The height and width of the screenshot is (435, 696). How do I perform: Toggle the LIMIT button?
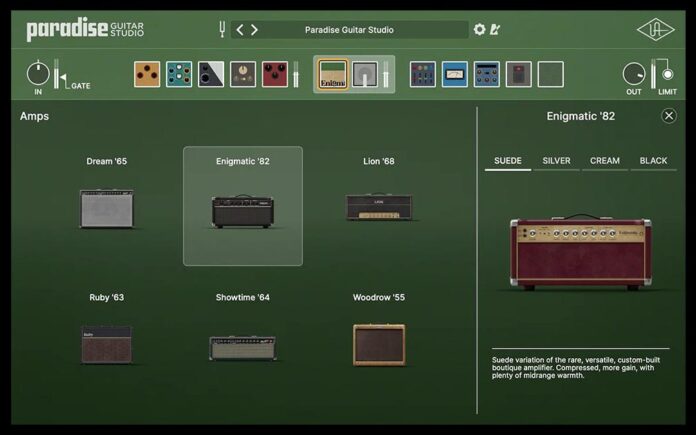click(x=668, y=75)
